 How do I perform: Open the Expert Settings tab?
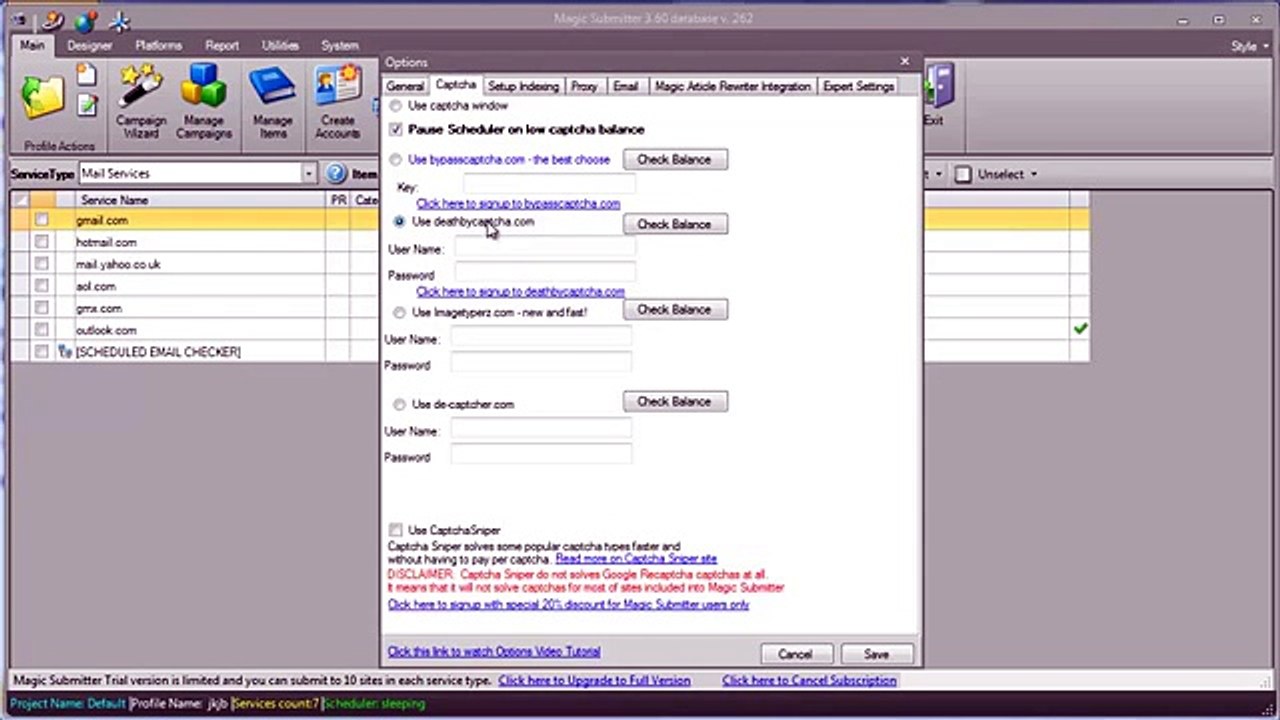coord(858,87)
